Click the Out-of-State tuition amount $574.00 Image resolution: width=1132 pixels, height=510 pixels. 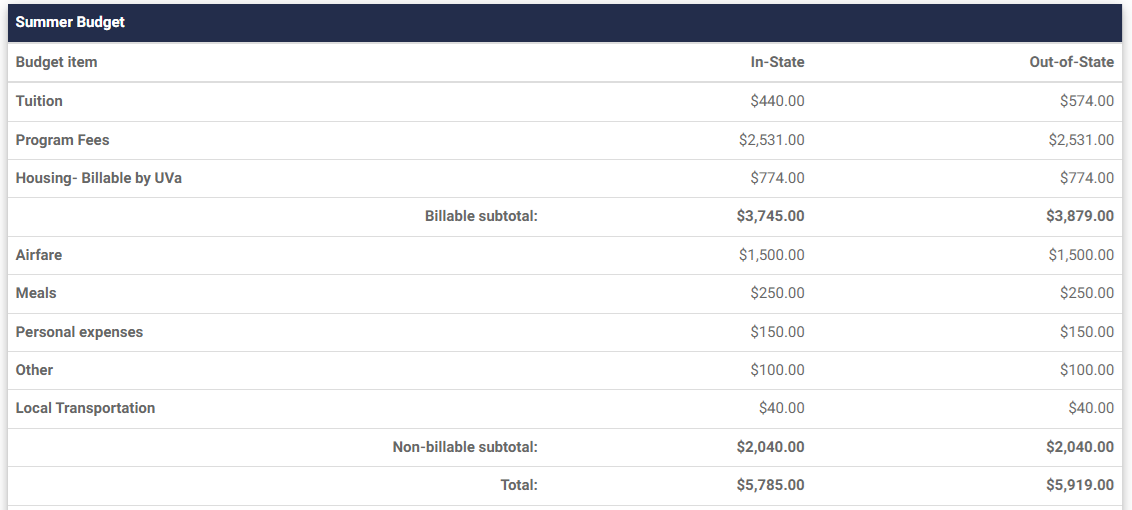(x=1087, y=101)
